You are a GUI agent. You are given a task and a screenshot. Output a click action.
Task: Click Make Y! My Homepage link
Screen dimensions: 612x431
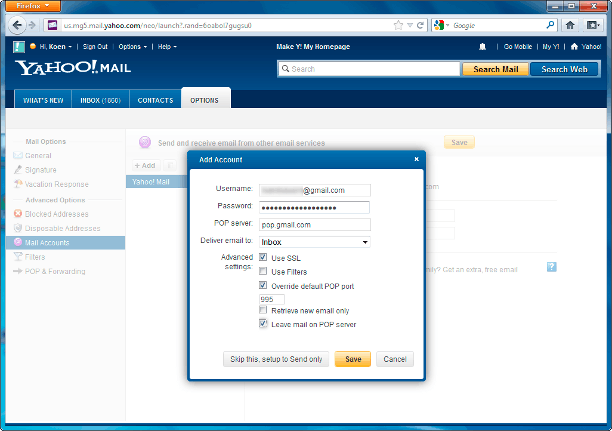pyautogui.click(x=313, y=47)
